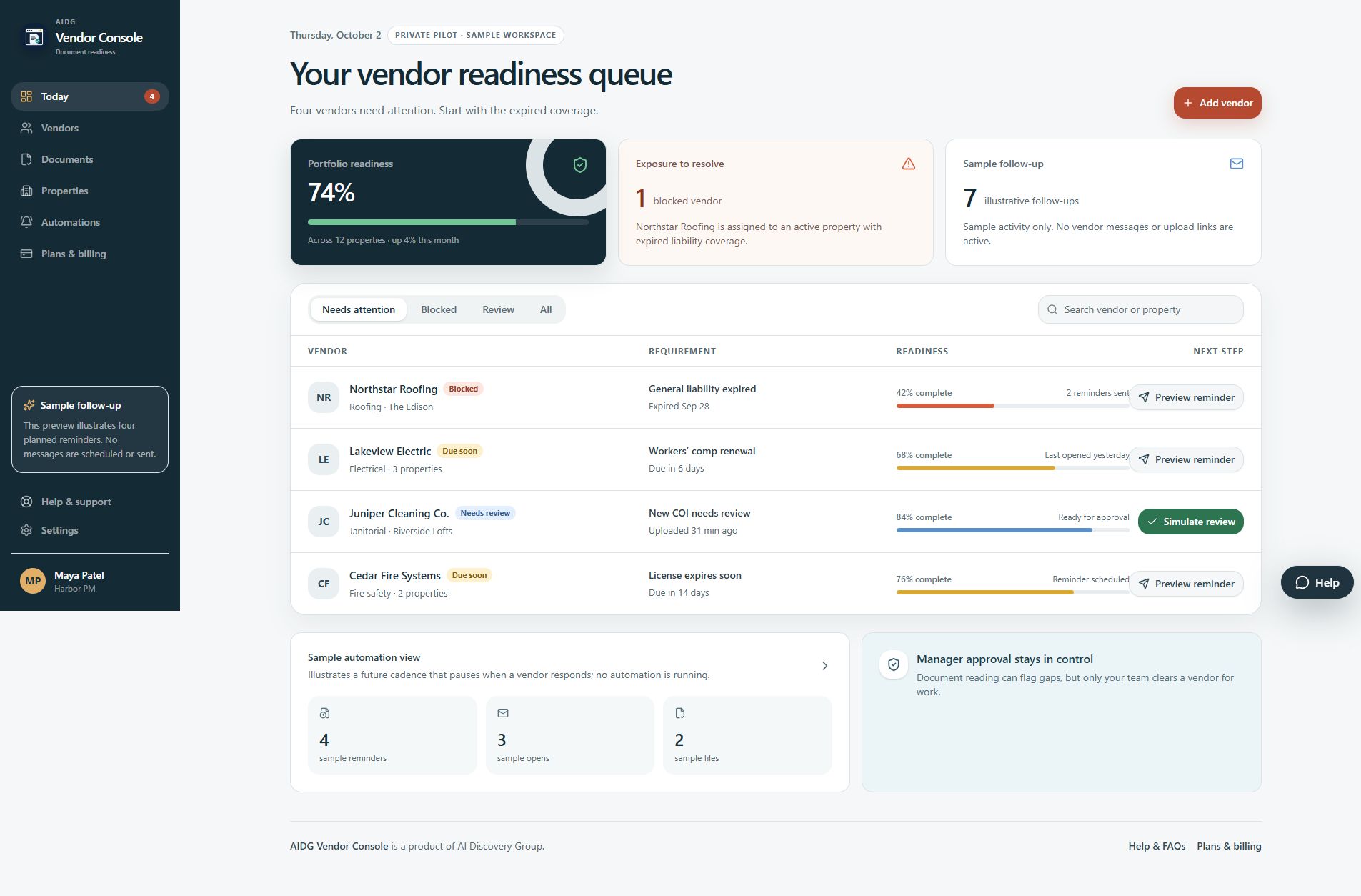Click the Help & FAQs footer link
Viewport: 1361px width, 896px height.
click(1157, 846)
